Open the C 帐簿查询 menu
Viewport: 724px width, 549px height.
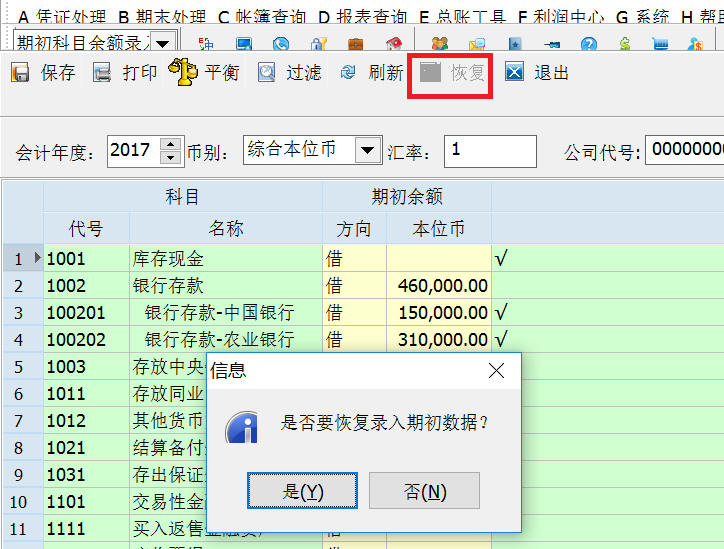pos(262,17)
